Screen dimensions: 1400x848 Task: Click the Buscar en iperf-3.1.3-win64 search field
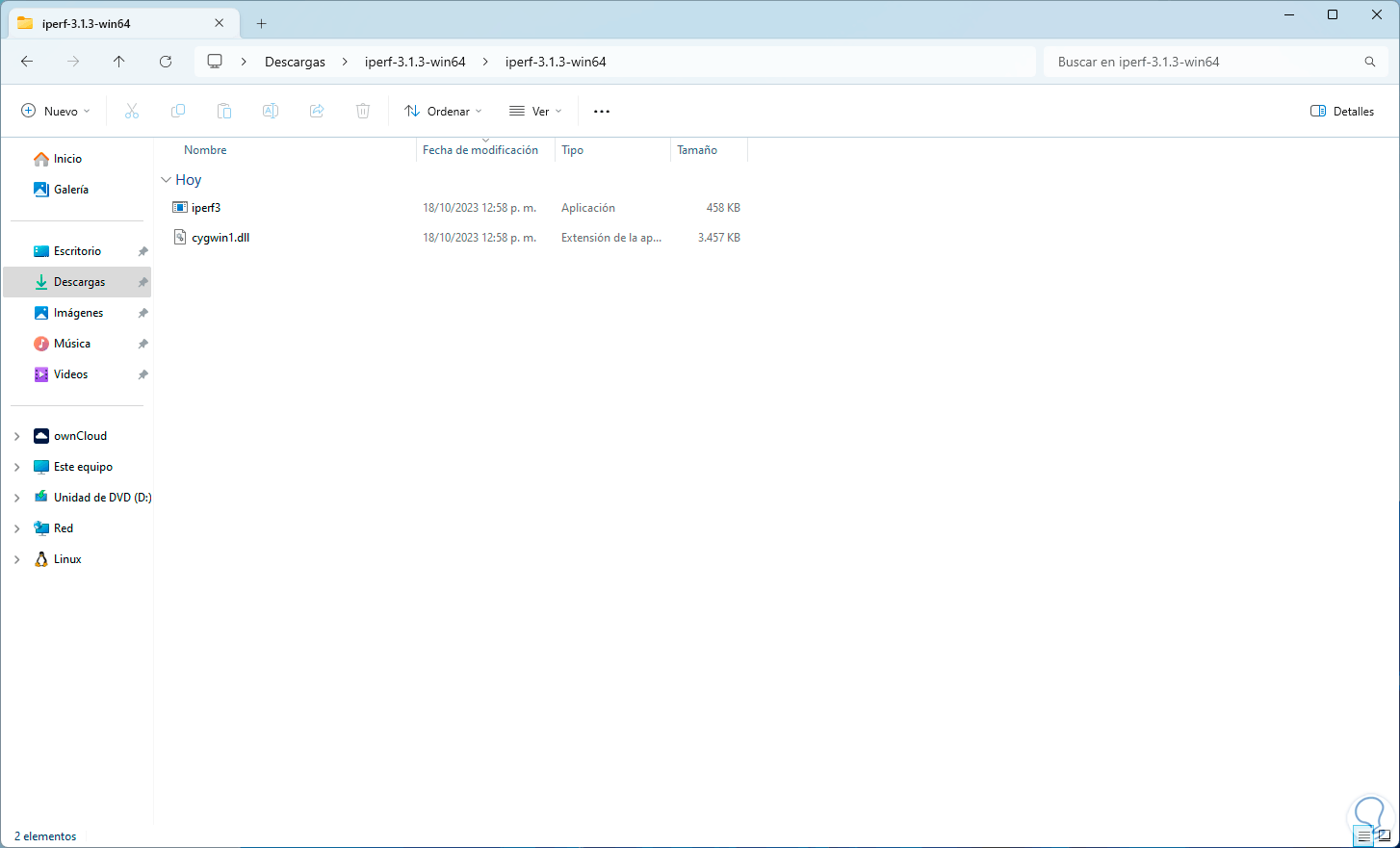click(x=1213, y=62)
